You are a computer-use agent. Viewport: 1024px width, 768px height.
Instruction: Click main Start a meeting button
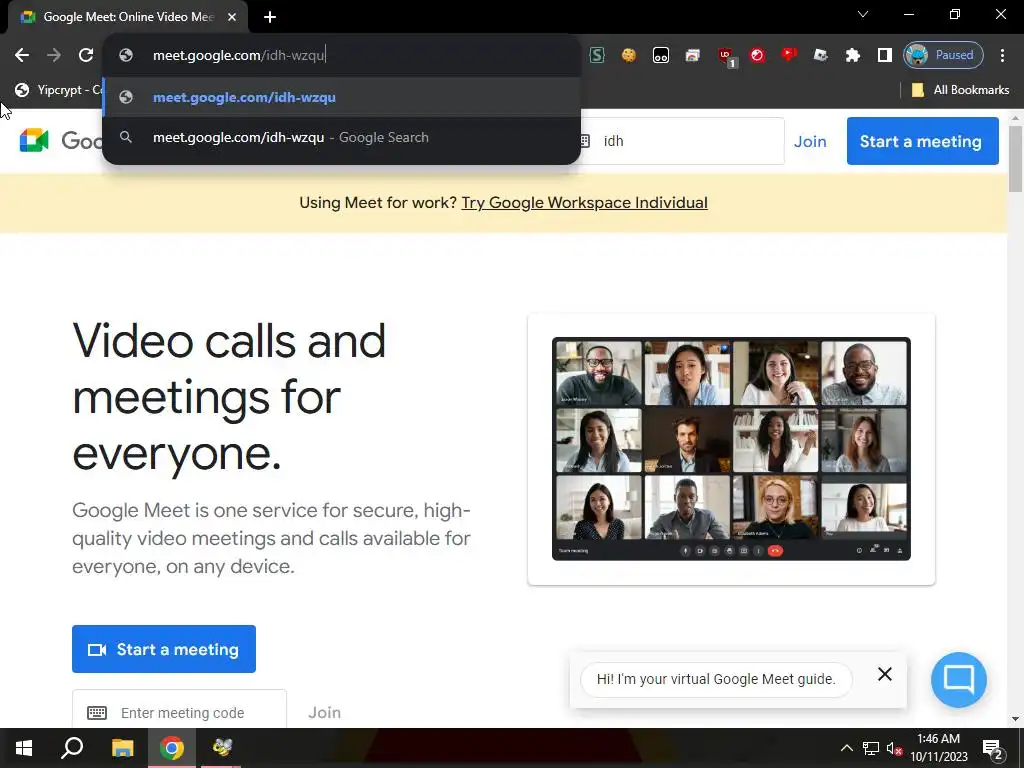[164, 649]
